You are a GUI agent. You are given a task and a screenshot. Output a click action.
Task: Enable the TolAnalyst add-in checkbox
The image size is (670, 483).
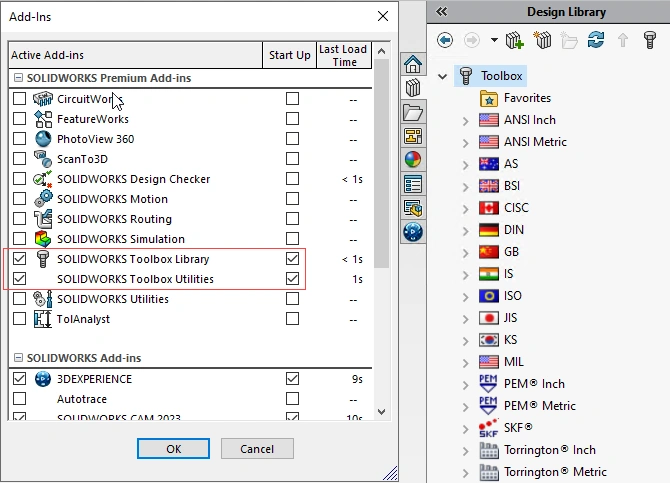(19, 319)
